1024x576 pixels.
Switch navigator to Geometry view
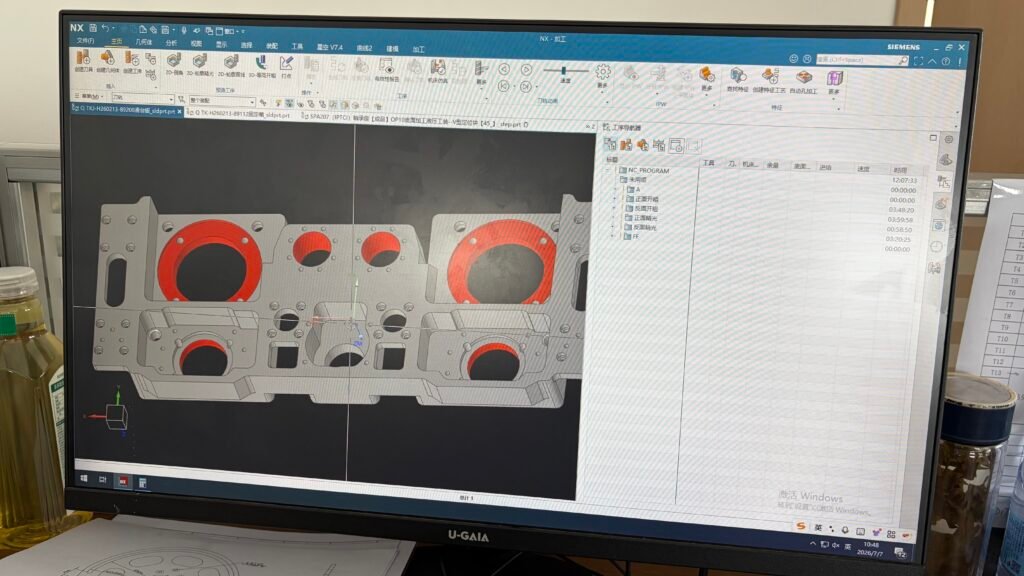coord(643,145)
